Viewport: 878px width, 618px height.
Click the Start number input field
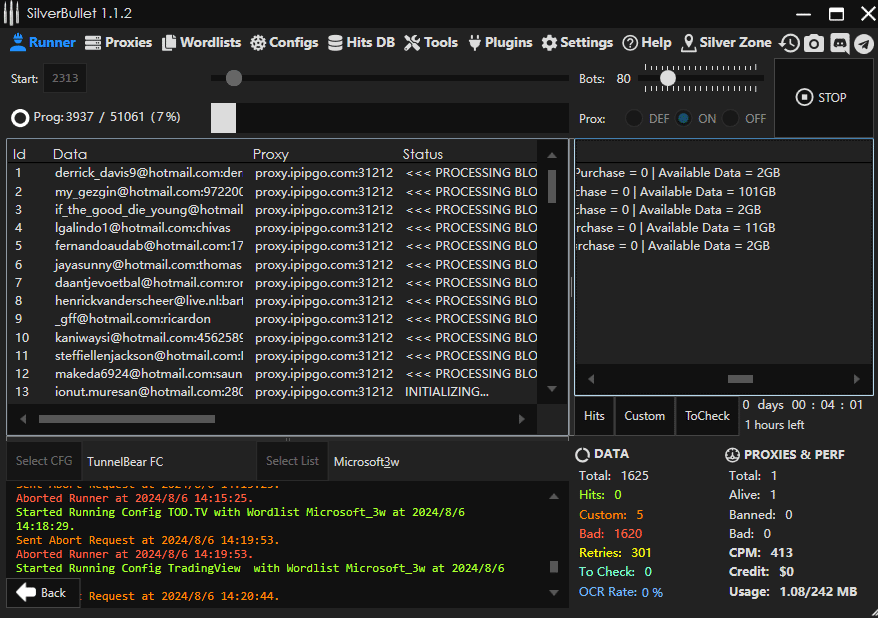tap(64, 78)
